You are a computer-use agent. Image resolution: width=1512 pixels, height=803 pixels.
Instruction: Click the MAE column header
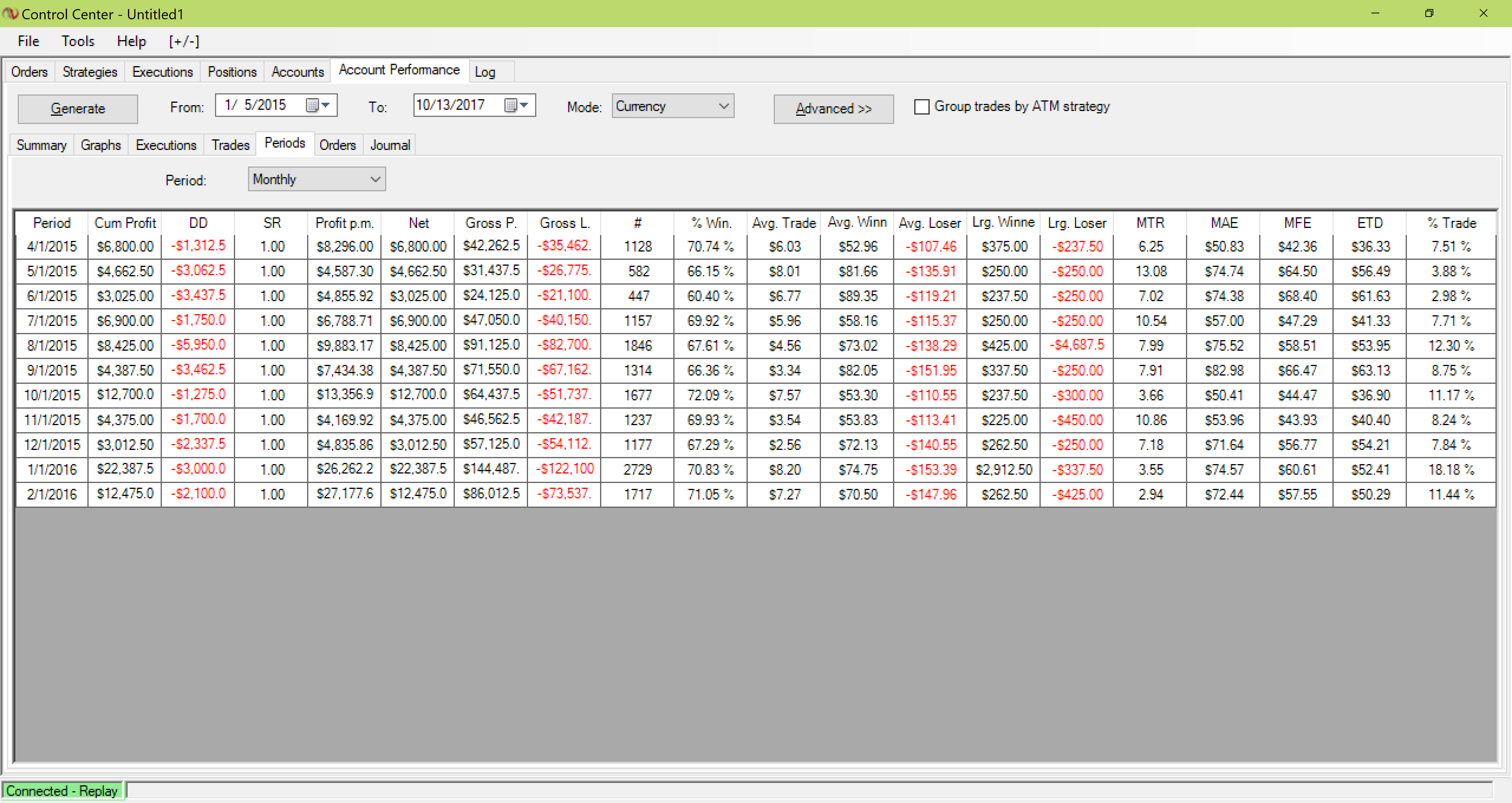[x=1224, y=223]
